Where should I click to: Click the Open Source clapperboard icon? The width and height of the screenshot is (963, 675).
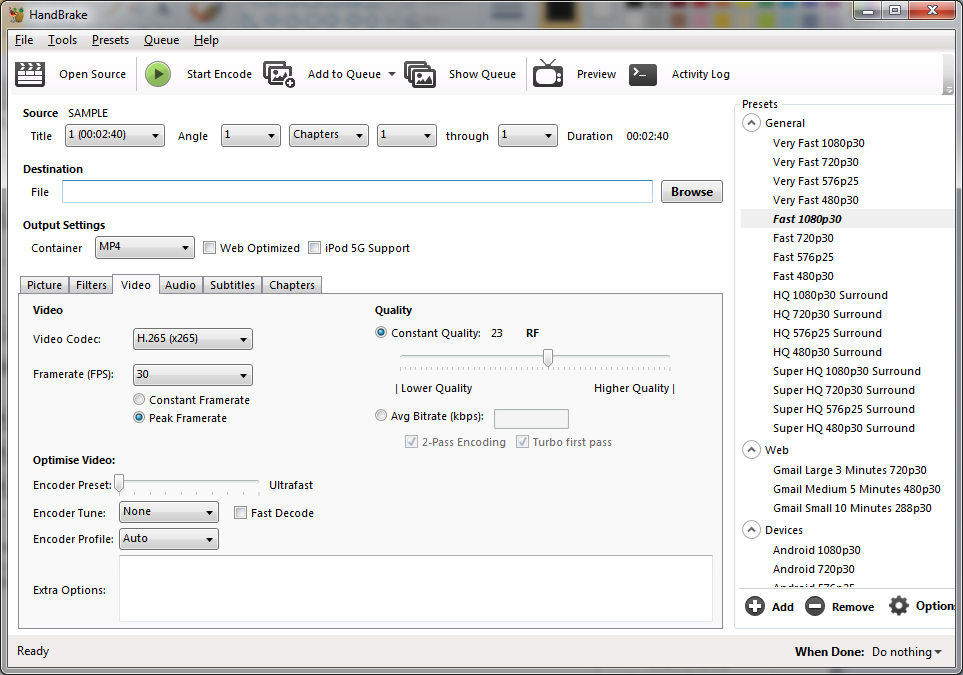point(29,74)
